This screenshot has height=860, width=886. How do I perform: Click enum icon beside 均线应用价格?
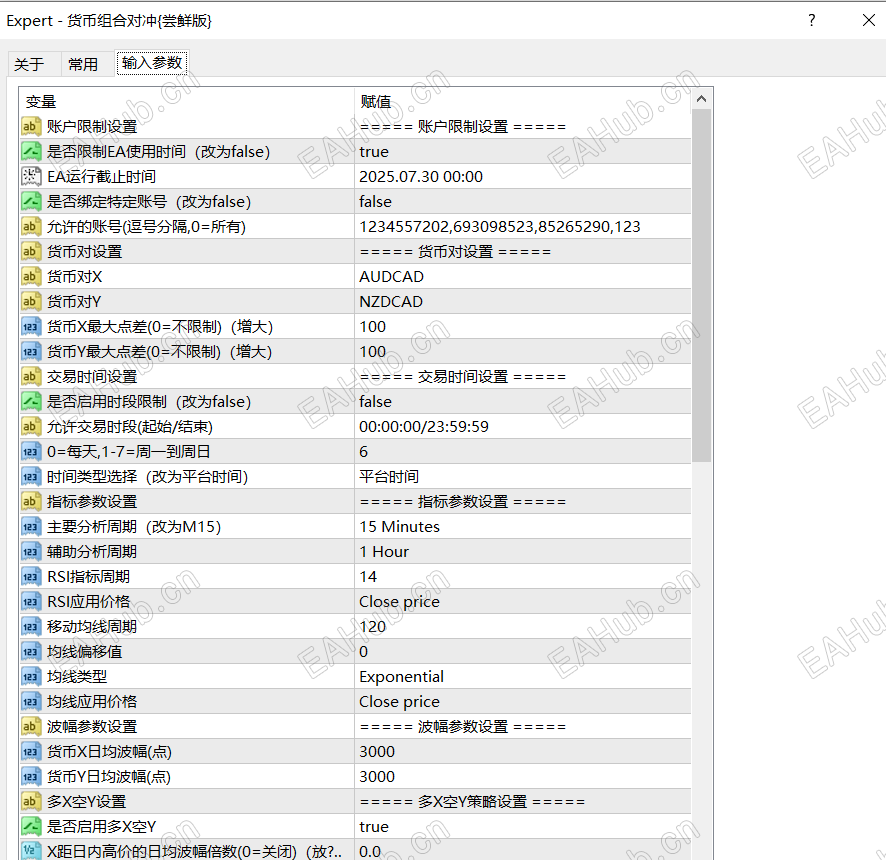31,701
